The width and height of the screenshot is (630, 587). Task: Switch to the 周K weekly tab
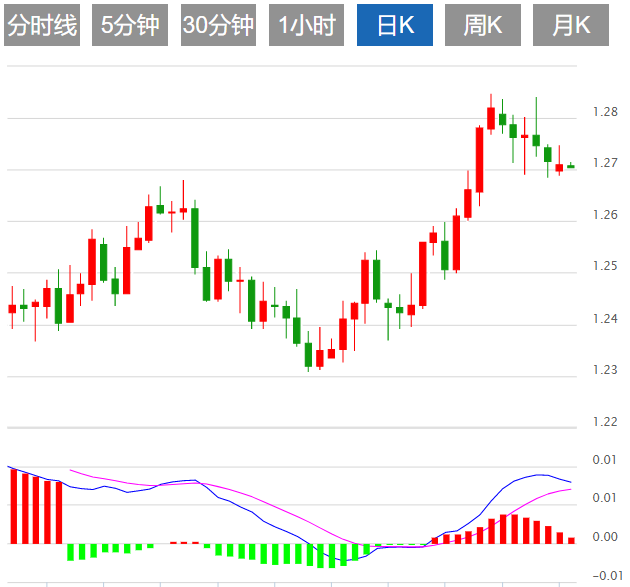pos(483,25)
